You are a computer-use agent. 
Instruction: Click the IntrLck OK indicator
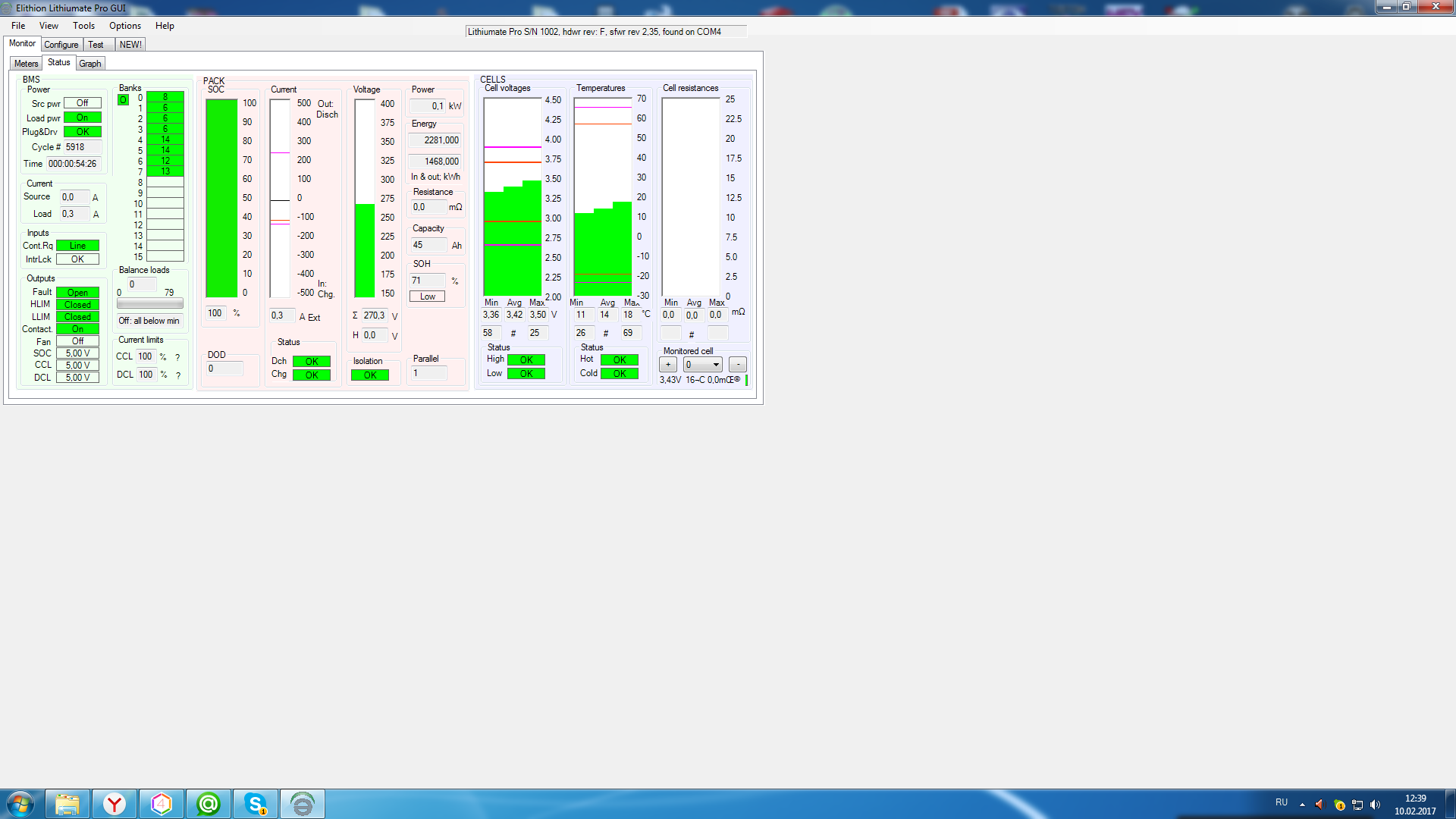pyautogui.click(x=77, y=259)
